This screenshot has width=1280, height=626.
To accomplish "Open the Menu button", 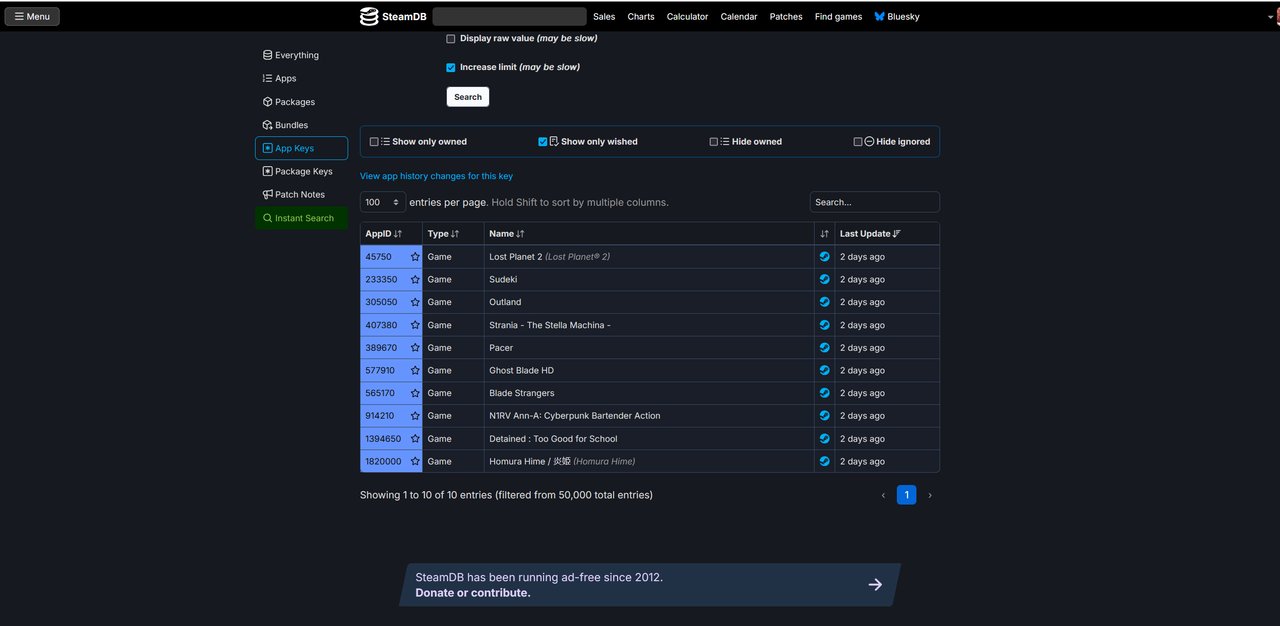I will 32,17.
